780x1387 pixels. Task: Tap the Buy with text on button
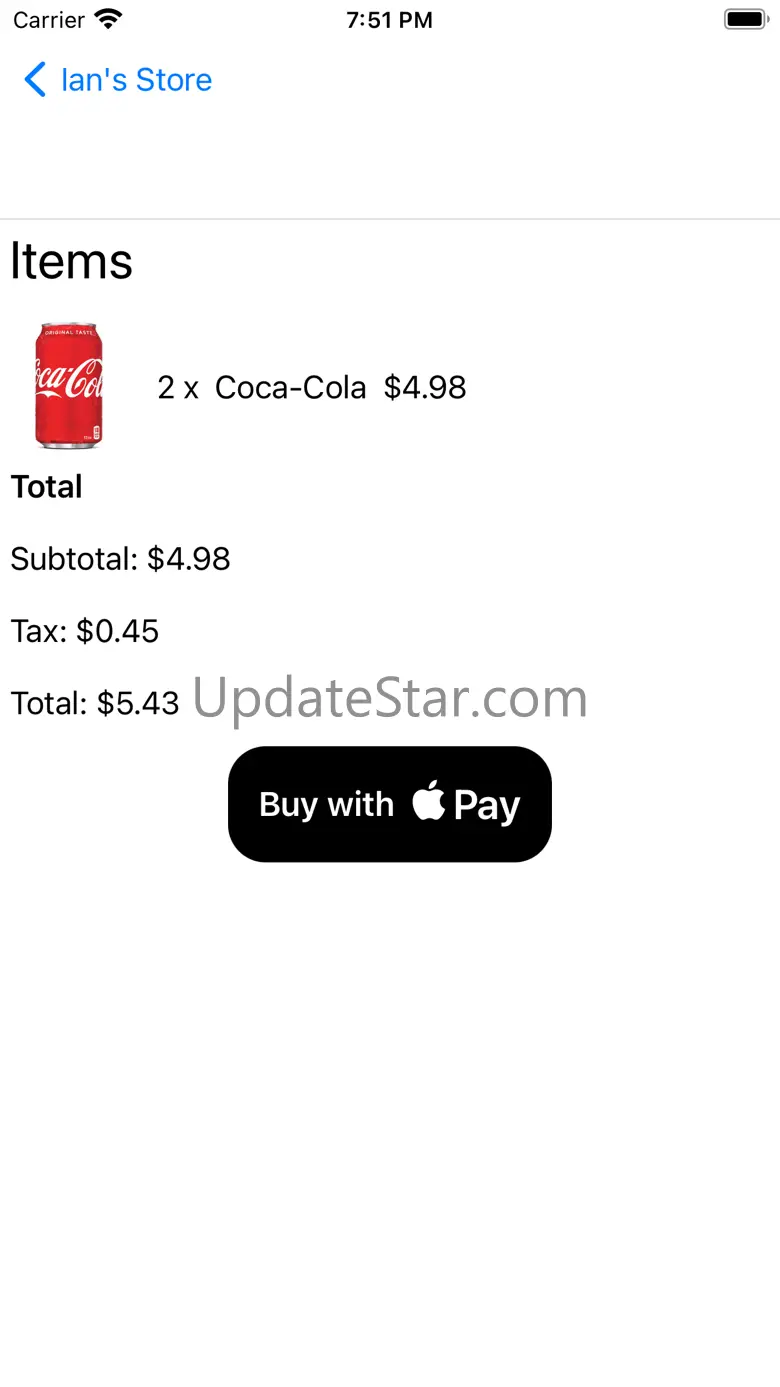point(327,804)
